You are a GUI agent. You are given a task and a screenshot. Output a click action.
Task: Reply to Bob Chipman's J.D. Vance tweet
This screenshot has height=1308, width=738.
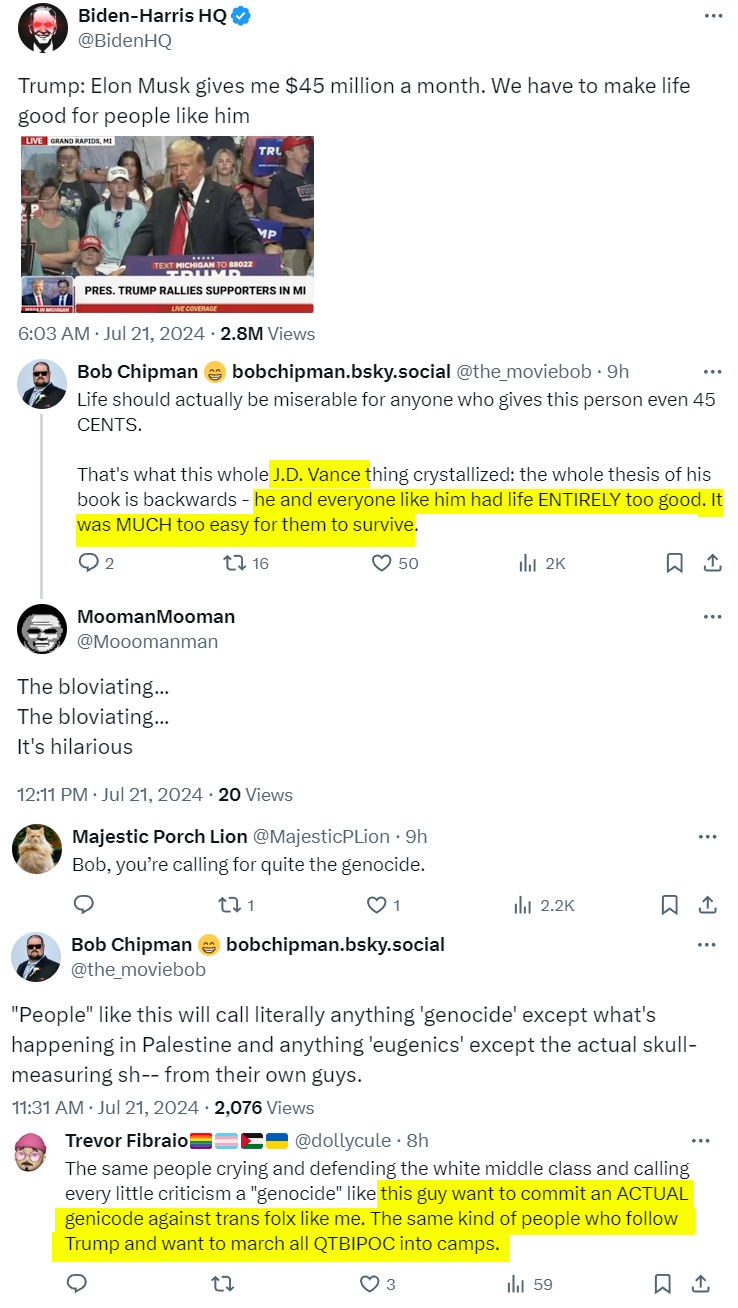point(88,563)
